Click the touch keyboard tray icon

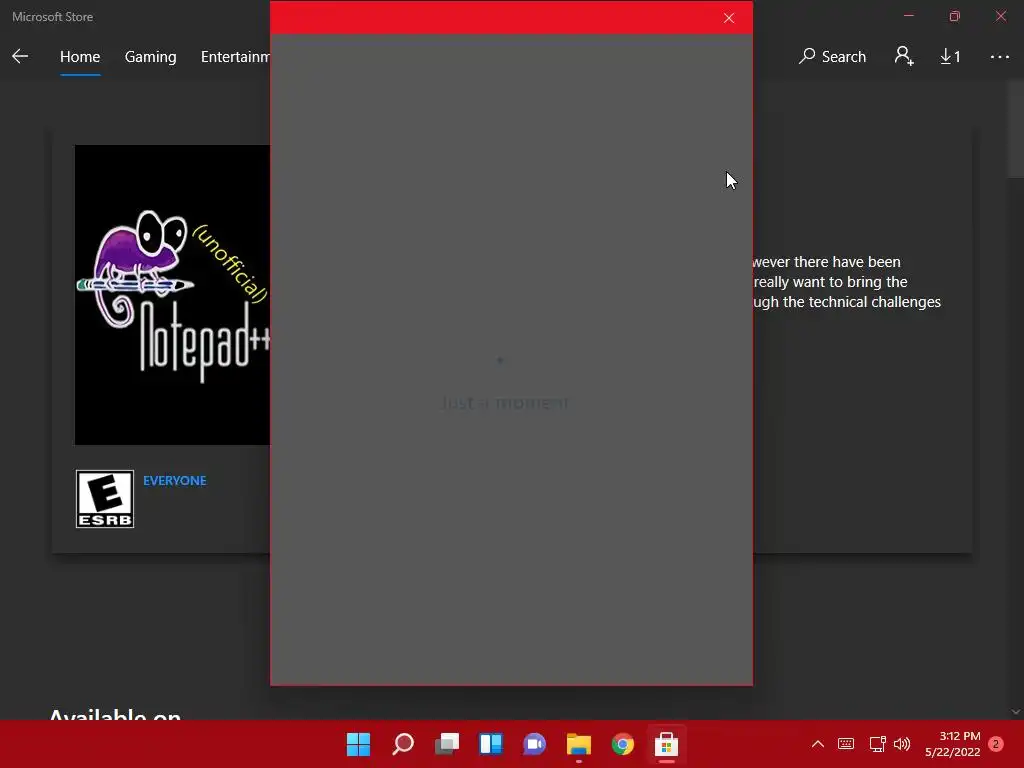[846, 744]
